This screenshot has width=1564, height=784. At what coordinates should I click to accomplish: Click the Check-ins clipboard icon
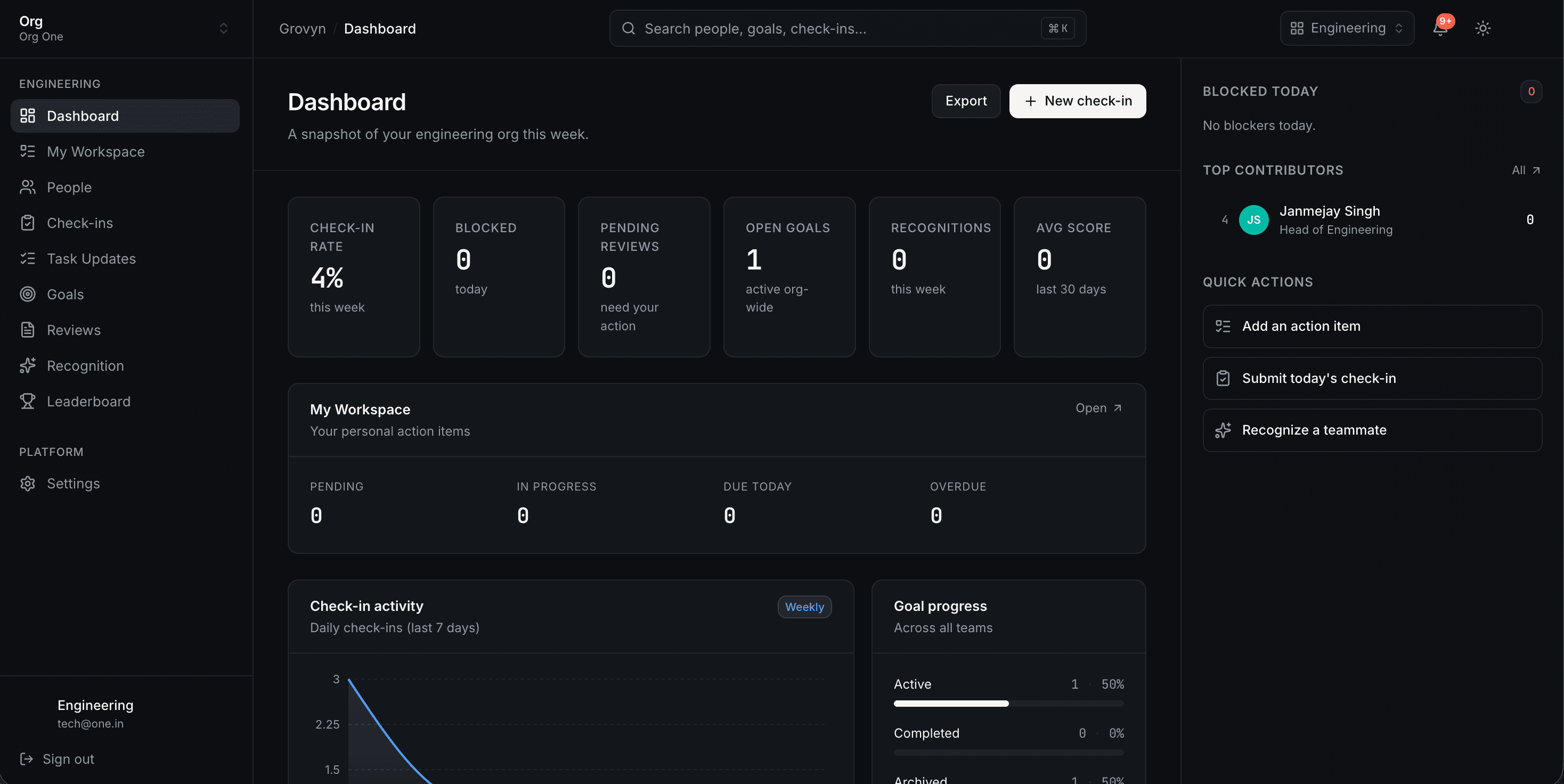click(28, 223)
